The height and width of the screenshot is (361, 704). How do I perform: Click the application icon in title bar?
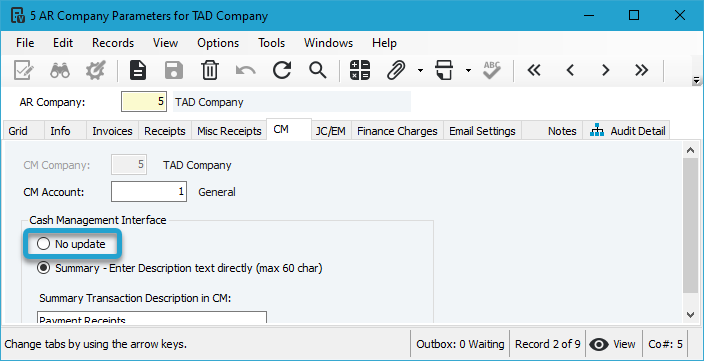coord(18,16)
